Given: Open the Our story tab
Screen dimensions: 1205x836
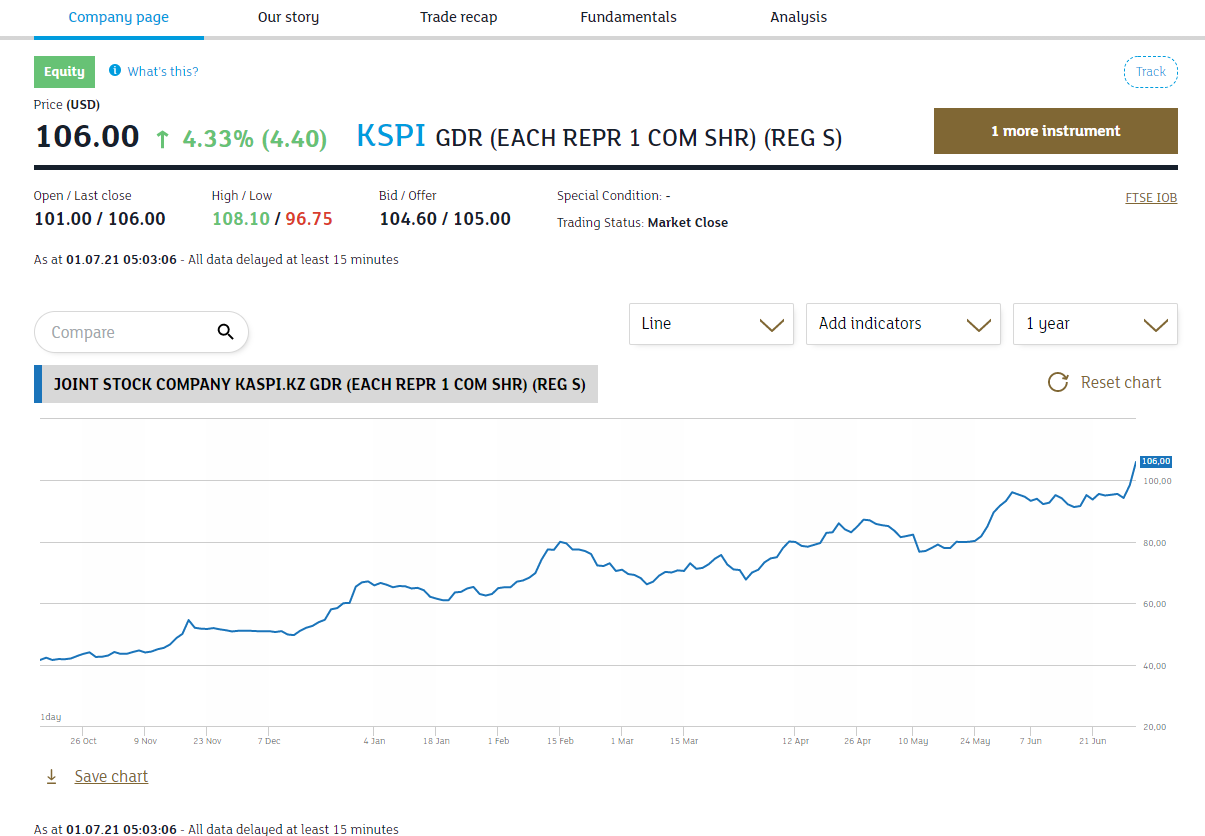Looking at the screenshot, I should (288, 17).
